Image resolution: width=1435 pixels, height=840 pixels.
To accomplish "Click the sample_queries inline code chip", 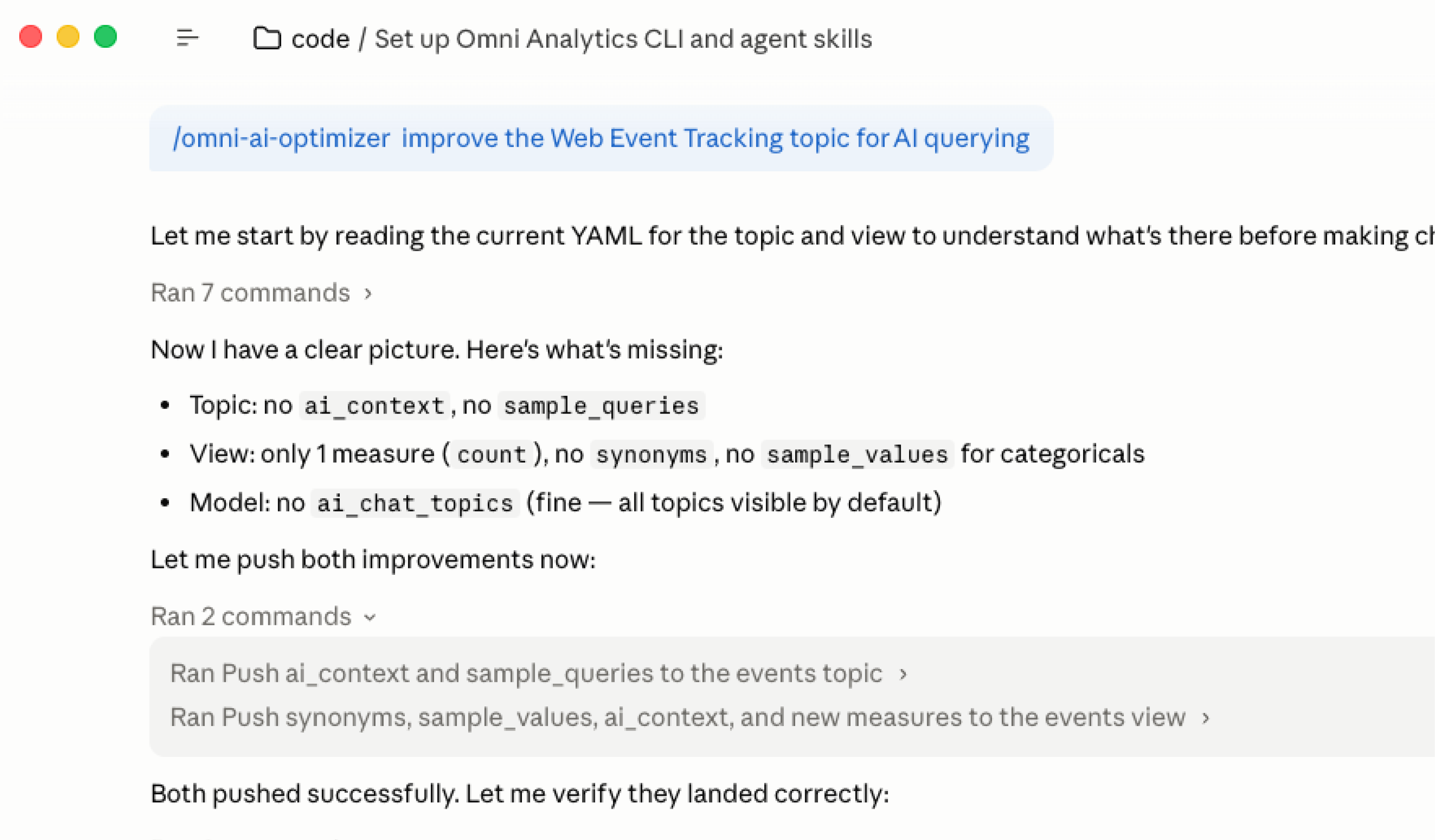I will click(601, 406).
